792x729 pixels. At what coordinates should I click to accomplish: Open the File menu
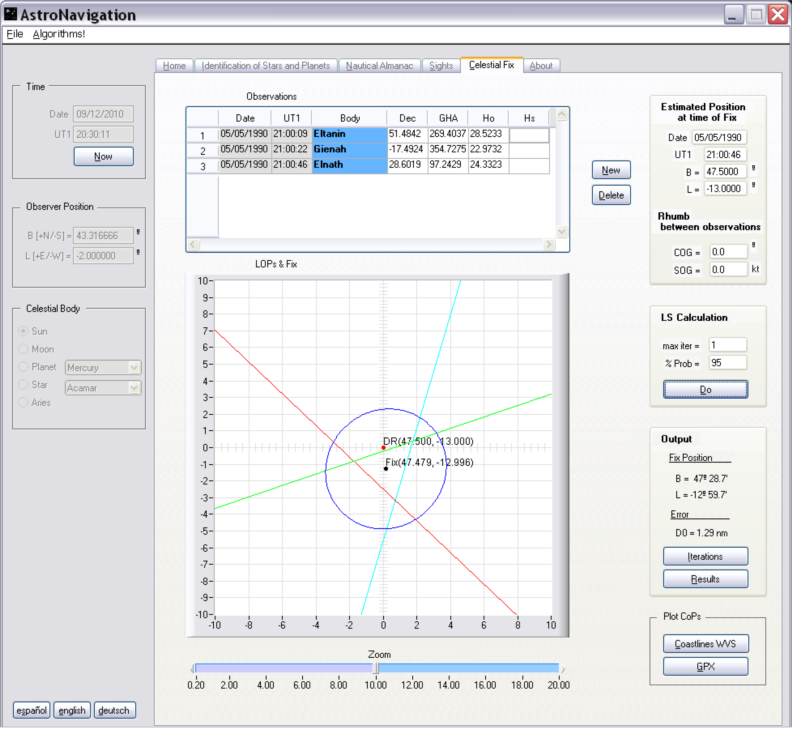pos(14,34)
